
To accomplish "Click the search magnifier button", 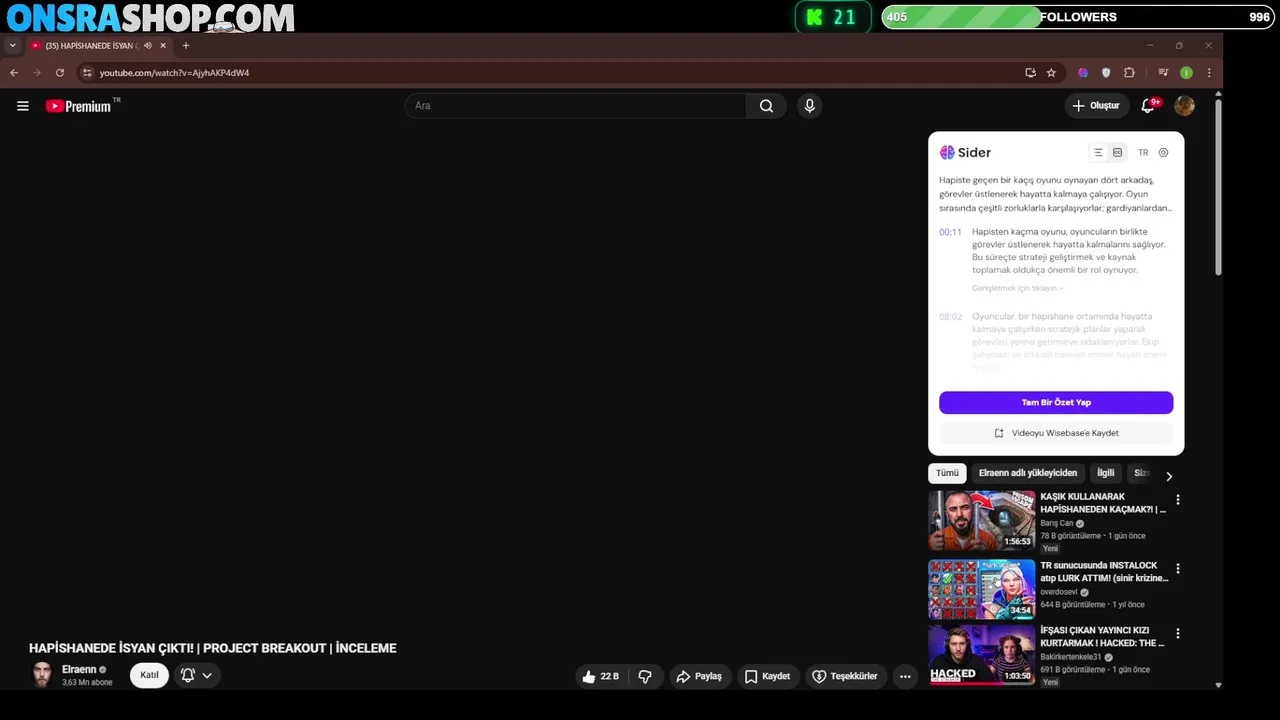I will pos(766,106).
